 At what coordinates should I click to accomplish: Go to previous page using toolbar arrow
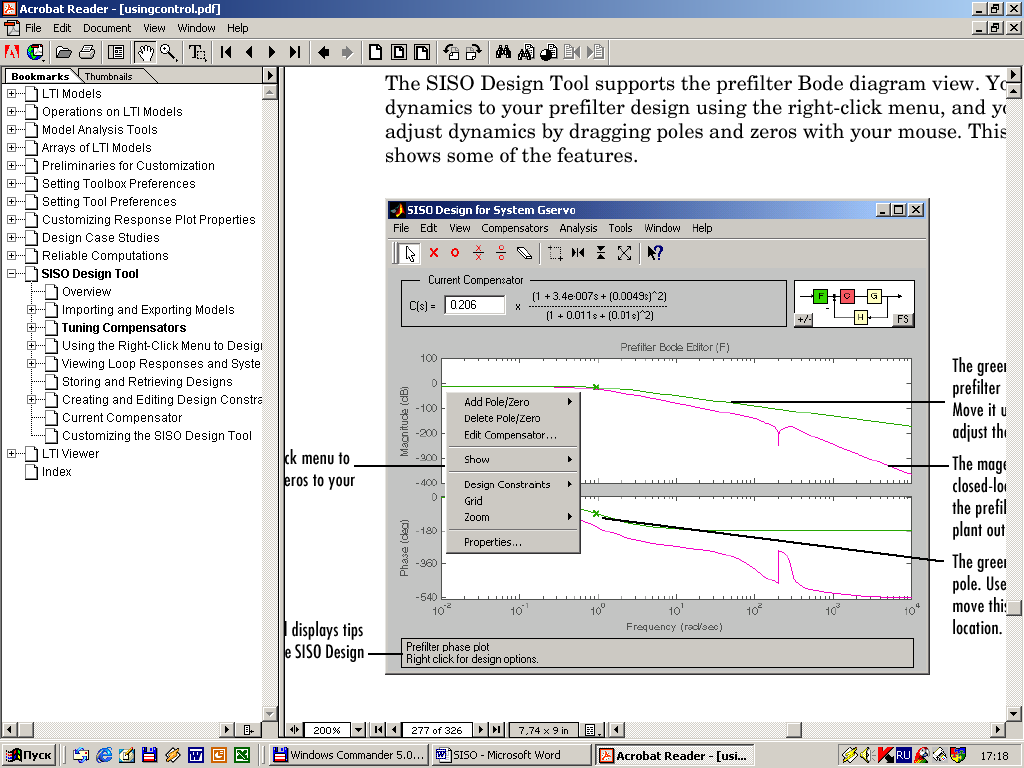click(x=249, y=52)
